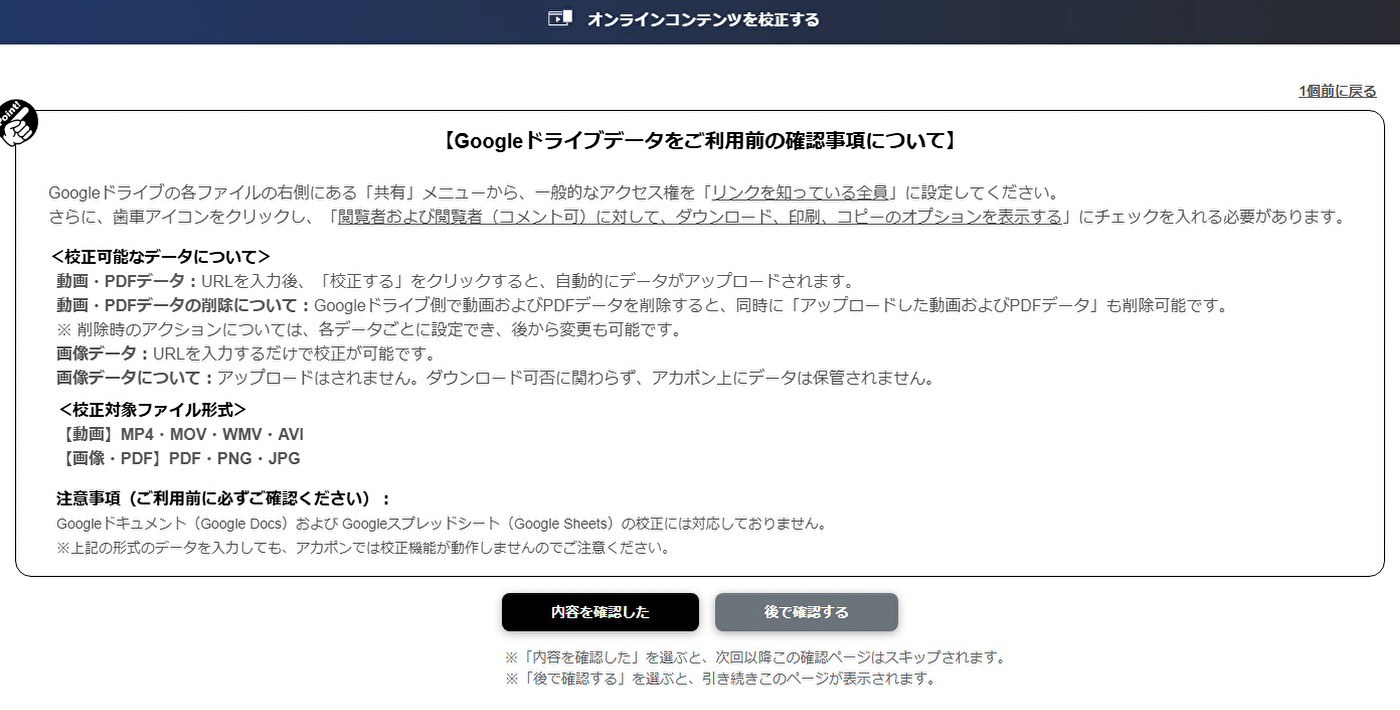Click the ＜校正可能なデータについて＞ heading
This screenshot has width=1400, height=710.
click(160, 257)
